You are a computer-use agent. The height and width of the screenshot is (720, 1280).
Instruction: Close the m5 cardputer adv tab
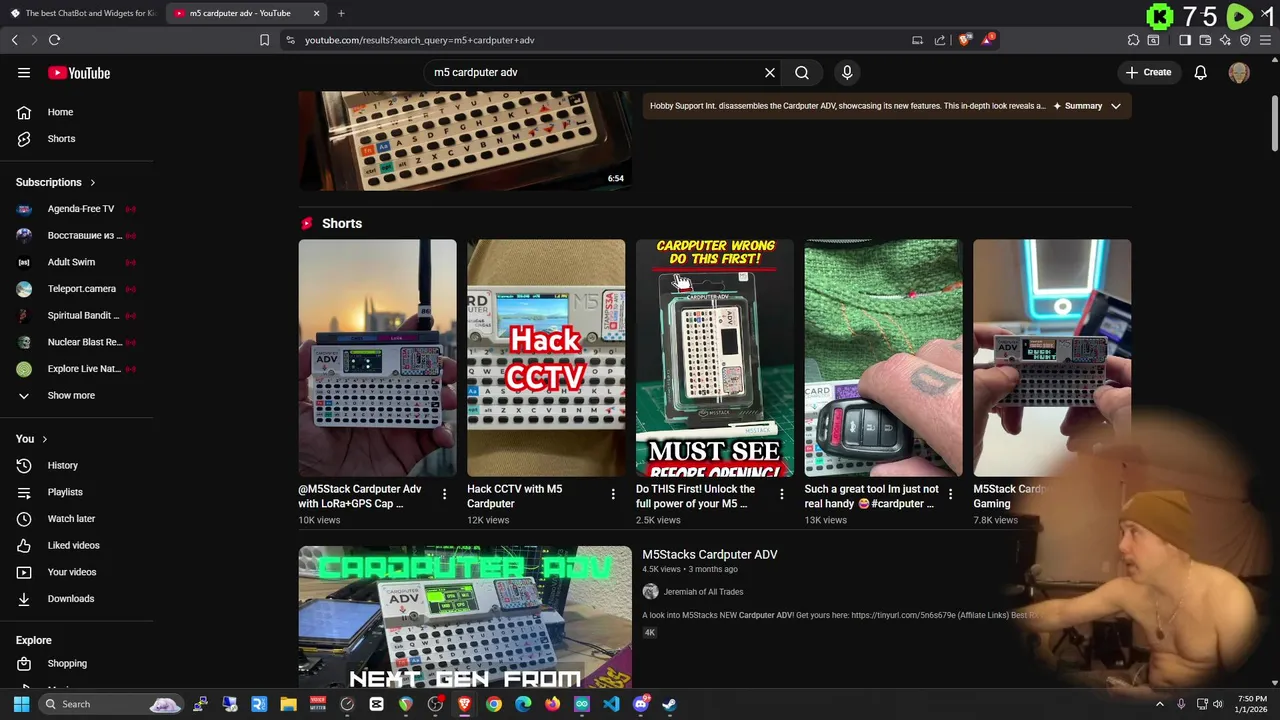(317, 13)
